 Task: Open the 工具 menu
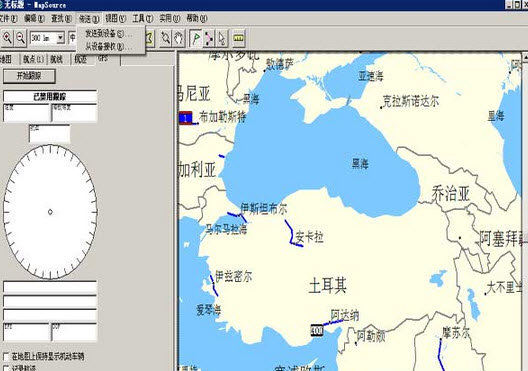142,18
